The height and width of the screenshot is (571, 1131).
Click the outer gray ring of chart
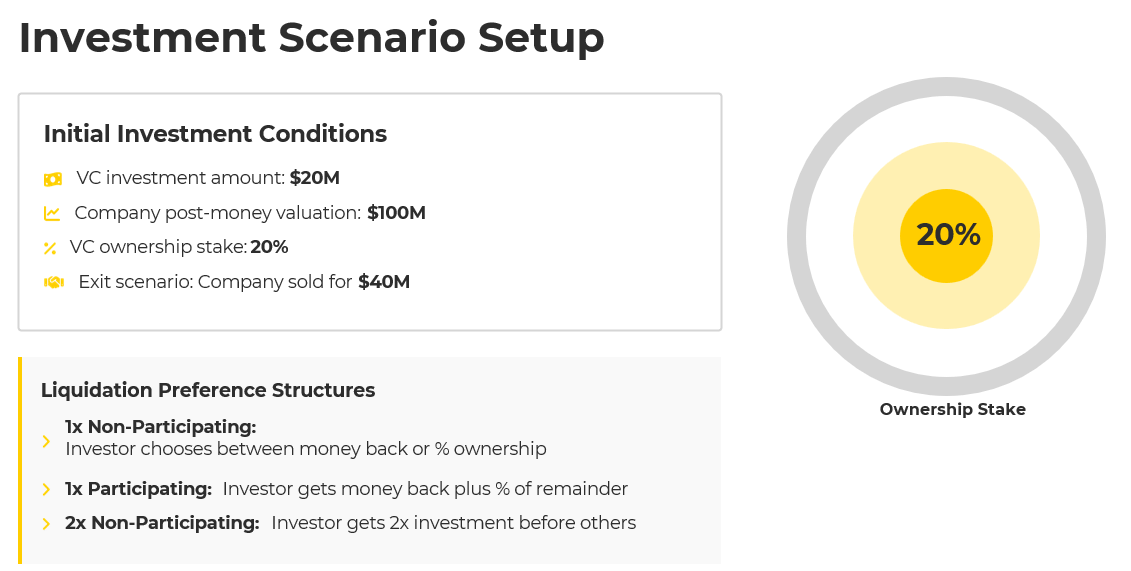click(x=946, y=86)
